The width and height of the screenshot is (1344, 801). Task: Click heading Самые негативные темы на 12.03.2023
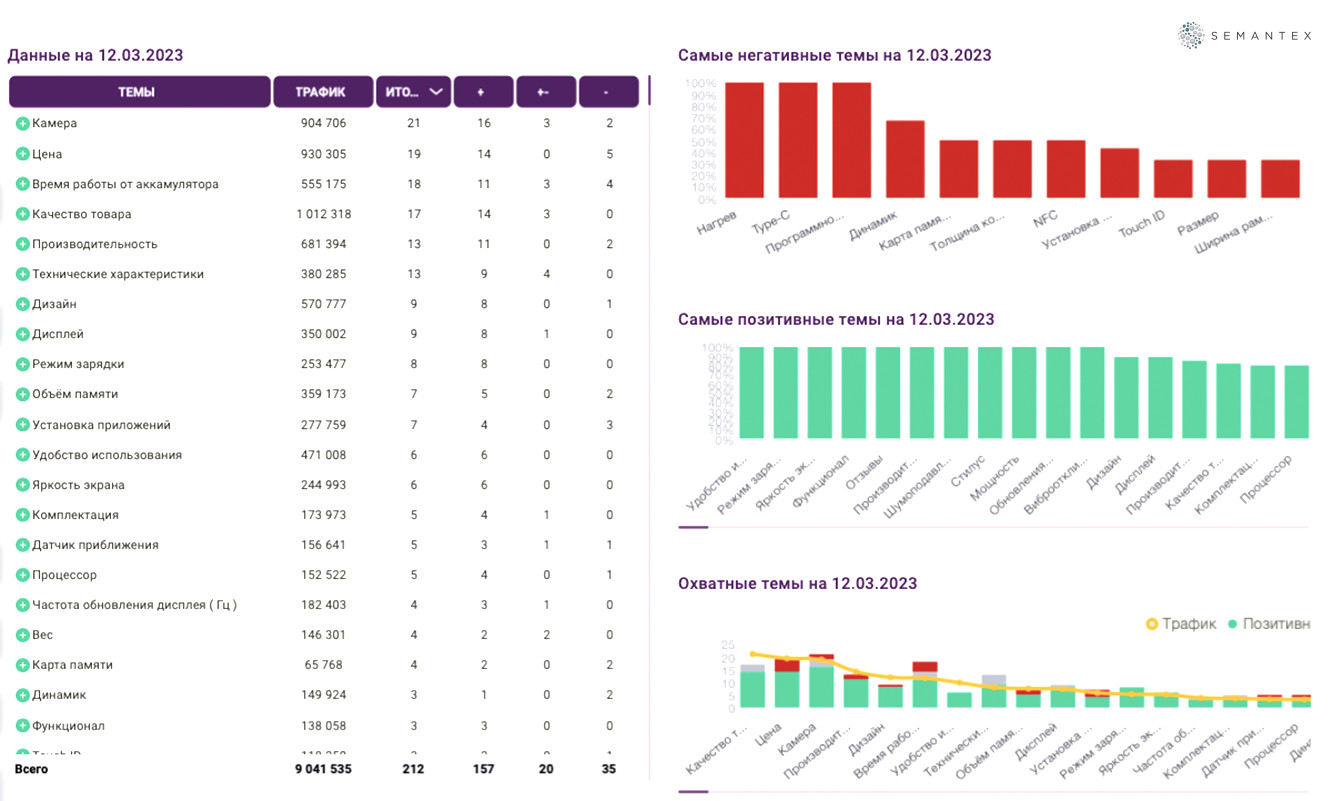(835, 56)
